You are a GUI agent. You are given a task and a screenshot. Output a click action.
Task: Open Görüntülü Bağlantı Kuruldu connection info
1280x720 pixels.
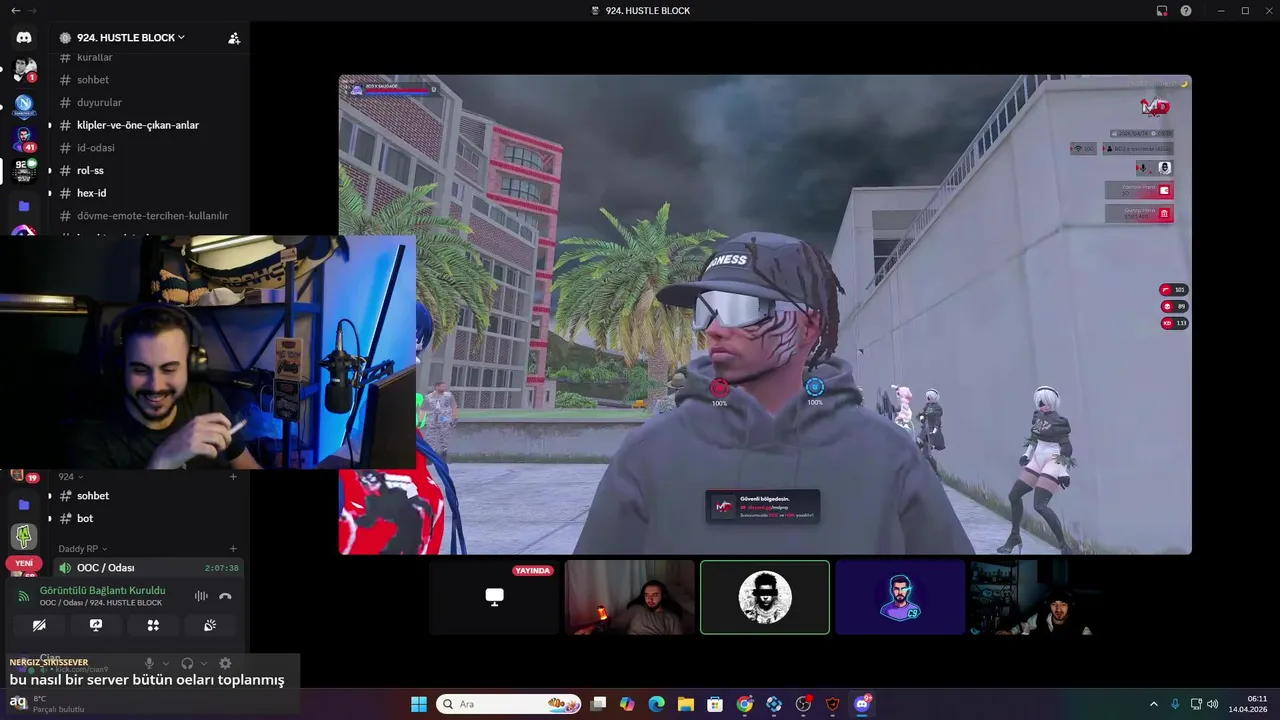[102, 591]
